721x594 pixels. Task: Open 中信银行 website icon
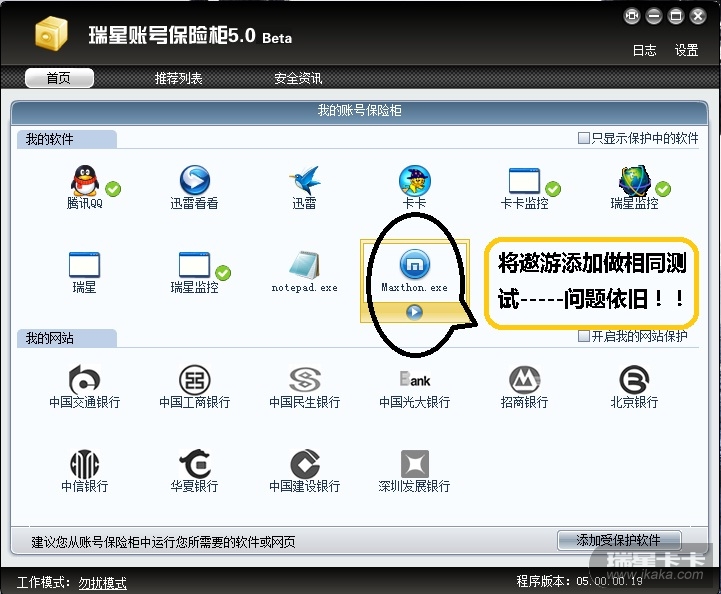click(85, 464)
